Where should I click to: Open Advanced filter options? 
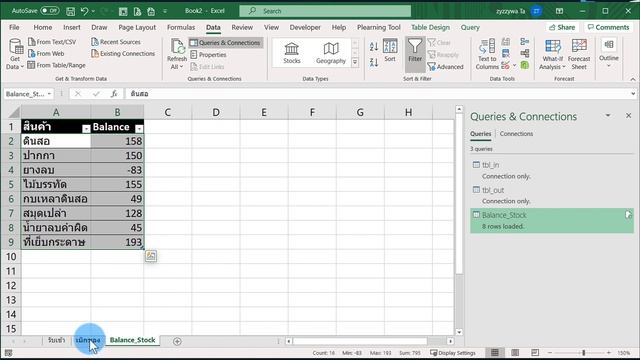445,67
